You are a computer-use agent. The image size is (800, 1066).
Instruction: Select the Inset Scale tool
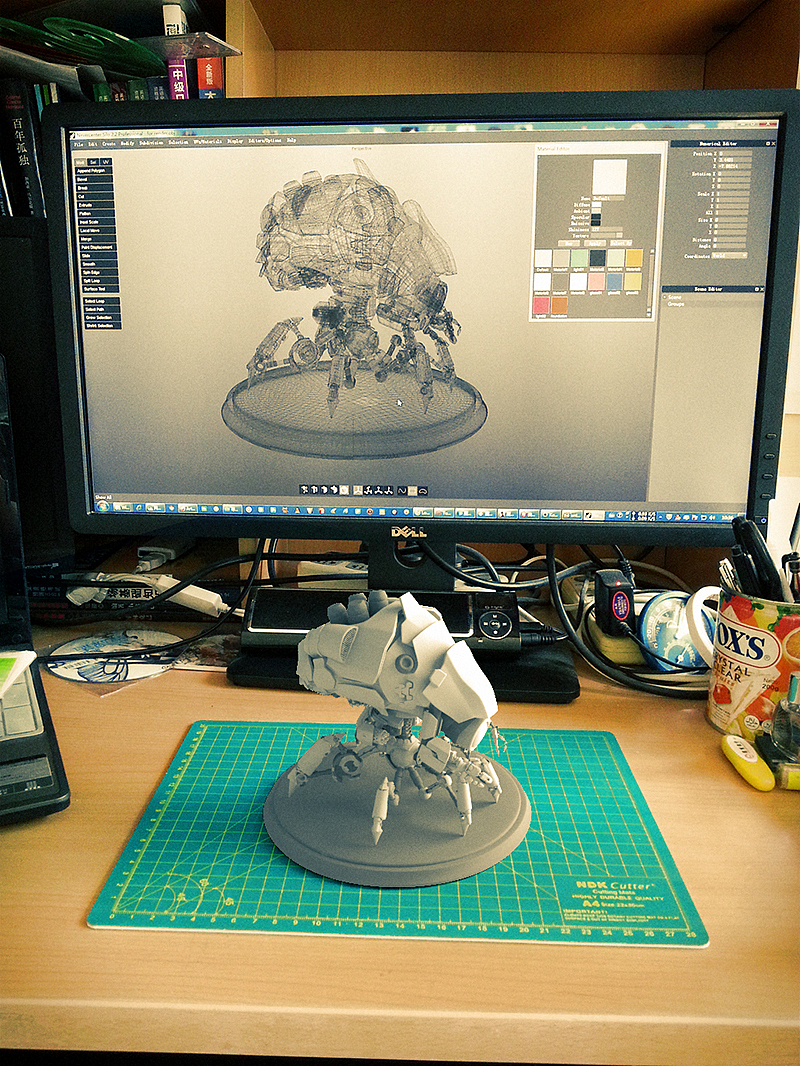(97, 222)
